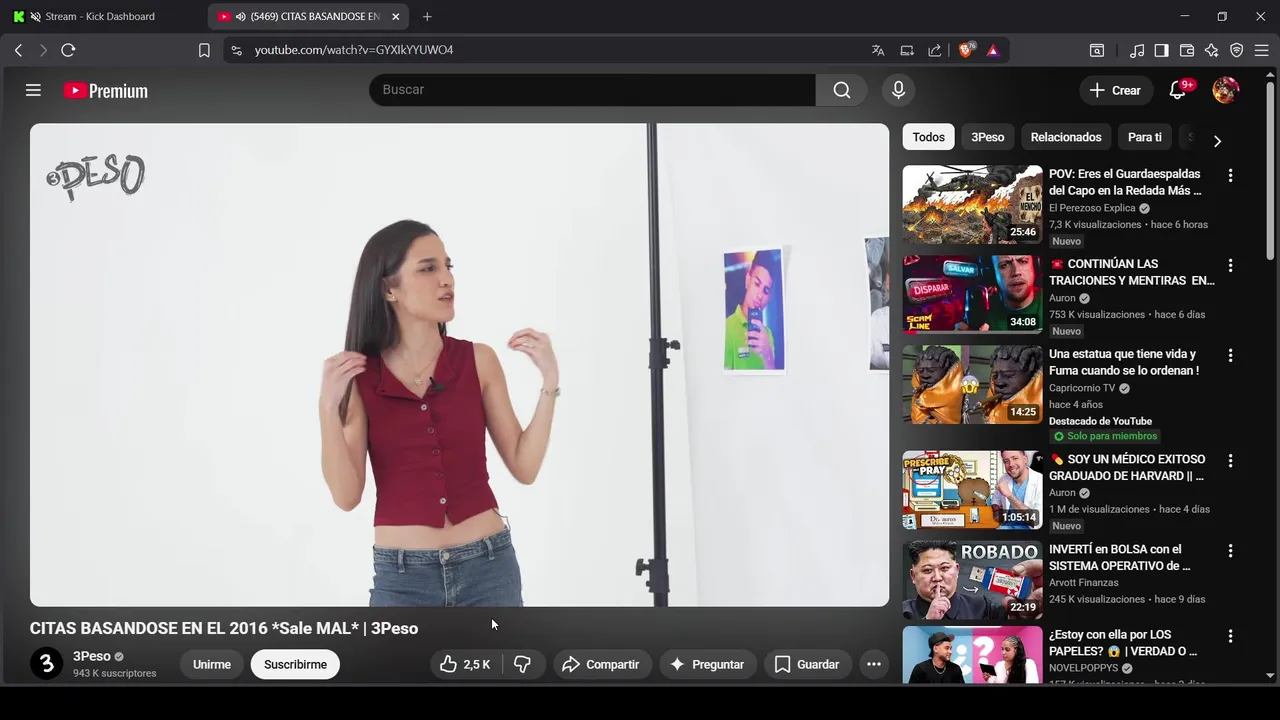
Task: Open options for Una estatua video
Action: pos(1230,355)
